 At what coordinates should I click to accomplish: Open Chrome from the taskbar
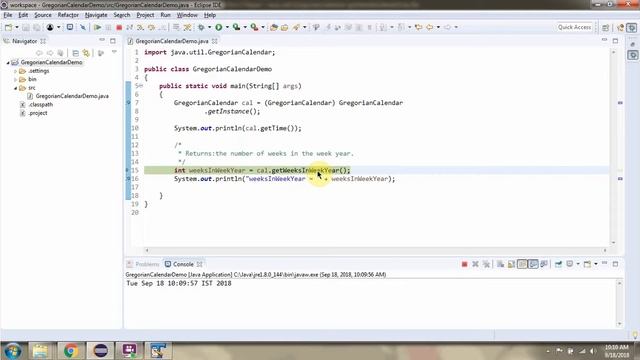[71, 351]
